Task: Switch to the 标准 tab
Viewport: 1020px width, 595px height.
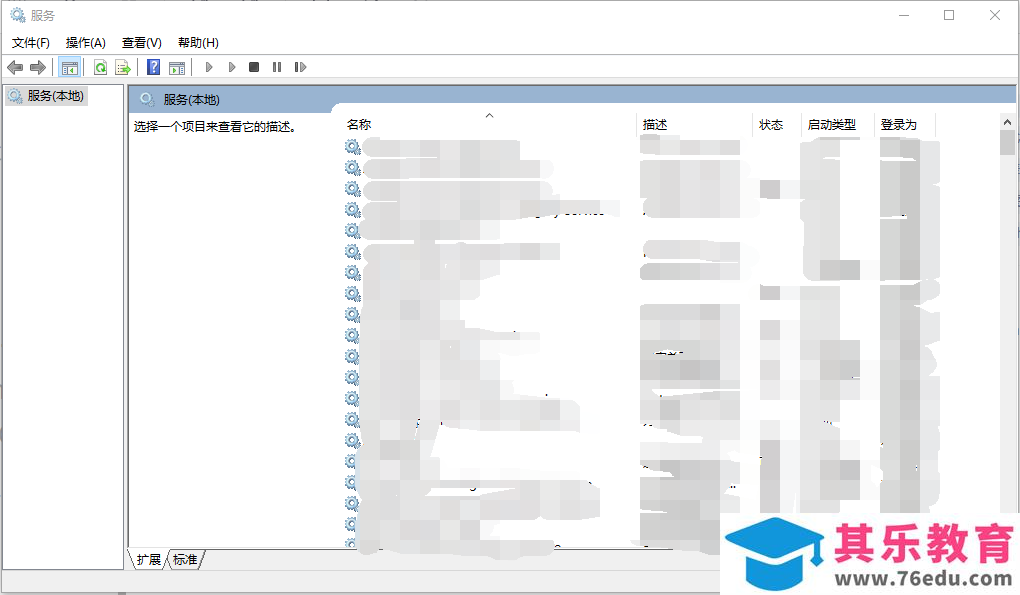Action: [185, 559]
